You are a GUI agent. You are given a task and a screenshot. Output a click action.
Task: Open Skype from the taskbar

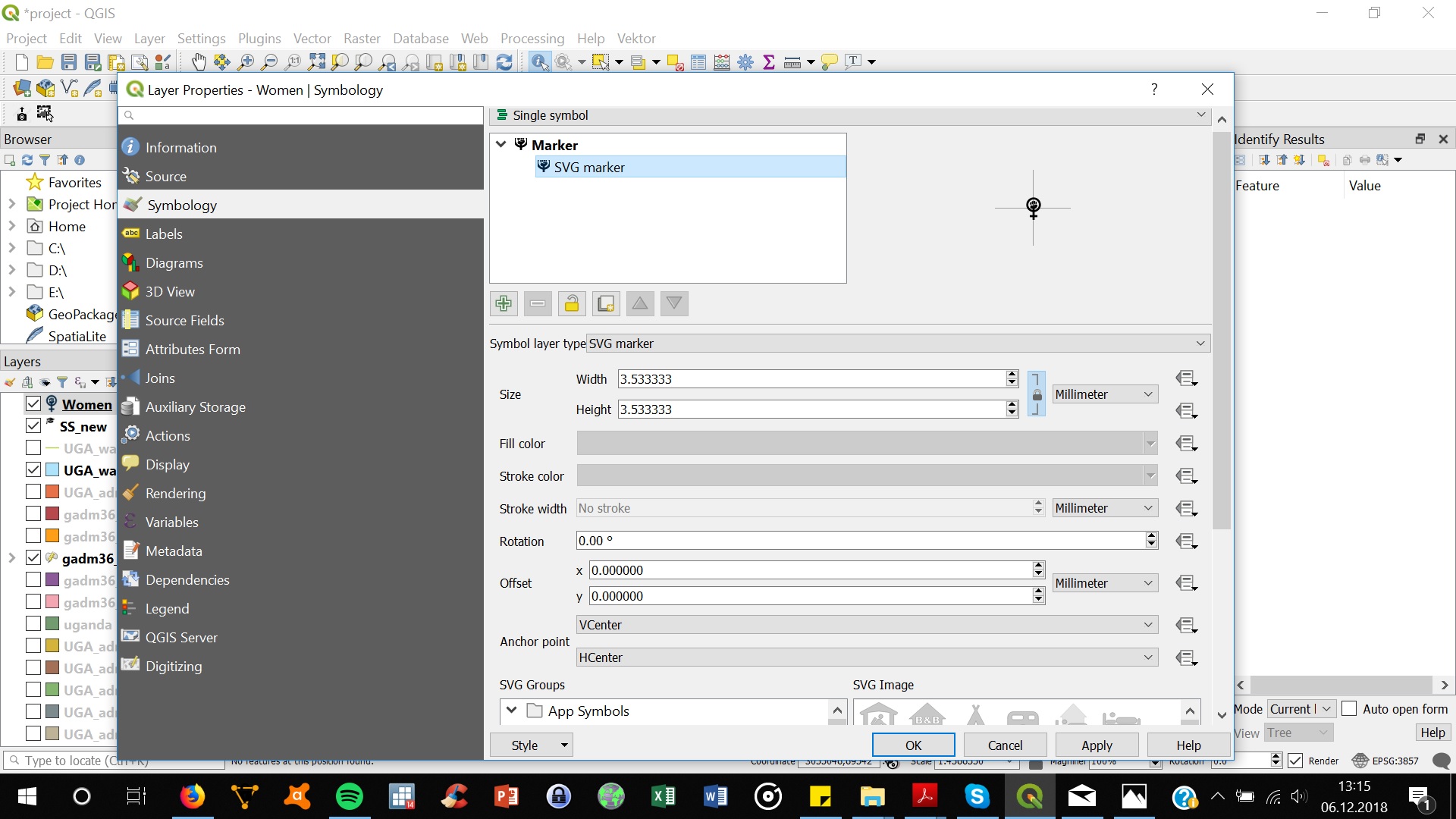click(977, 796)
